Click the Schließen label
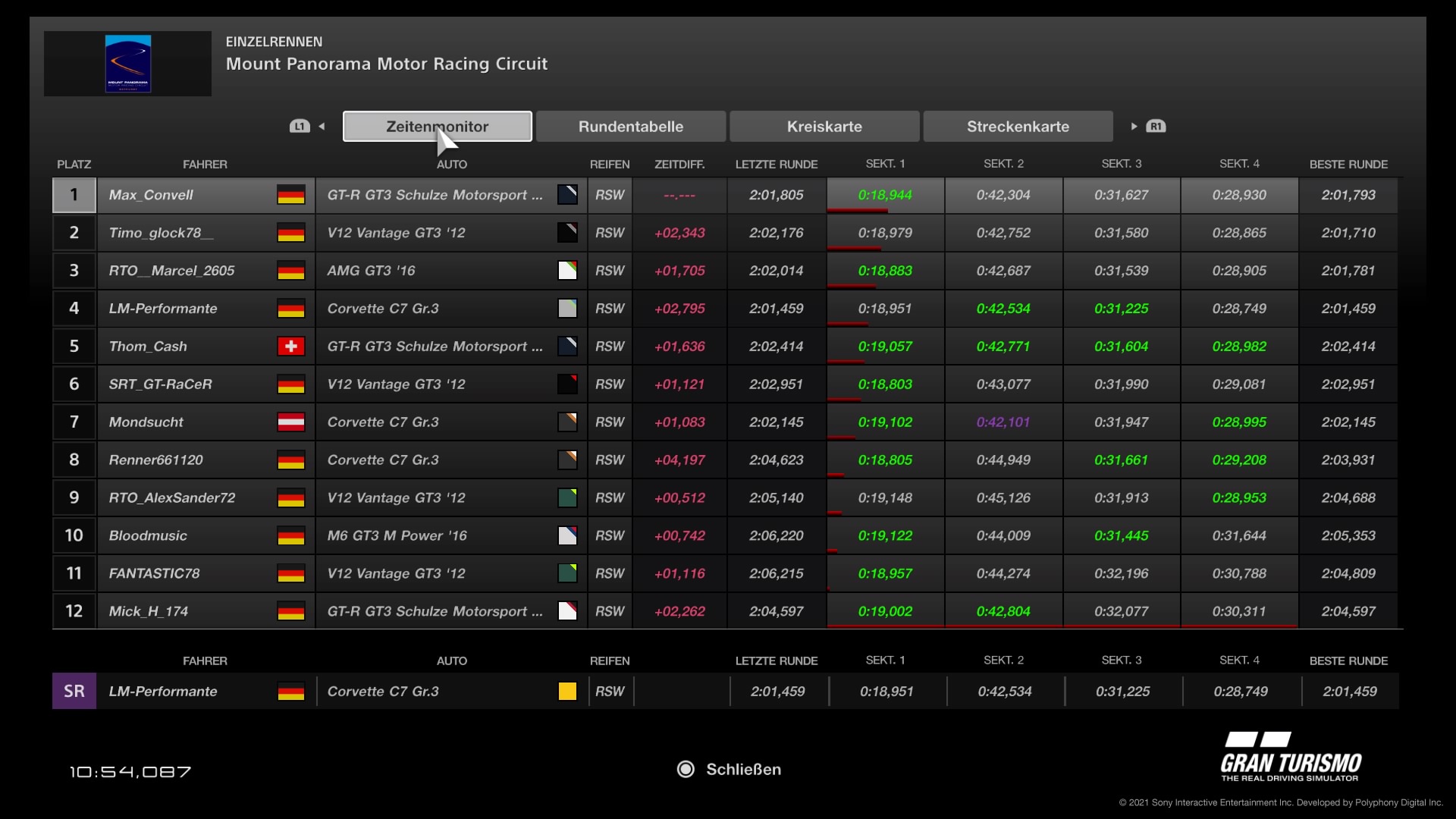The width and height of the screenshot is (1456, 819). [x=742, y=769]
